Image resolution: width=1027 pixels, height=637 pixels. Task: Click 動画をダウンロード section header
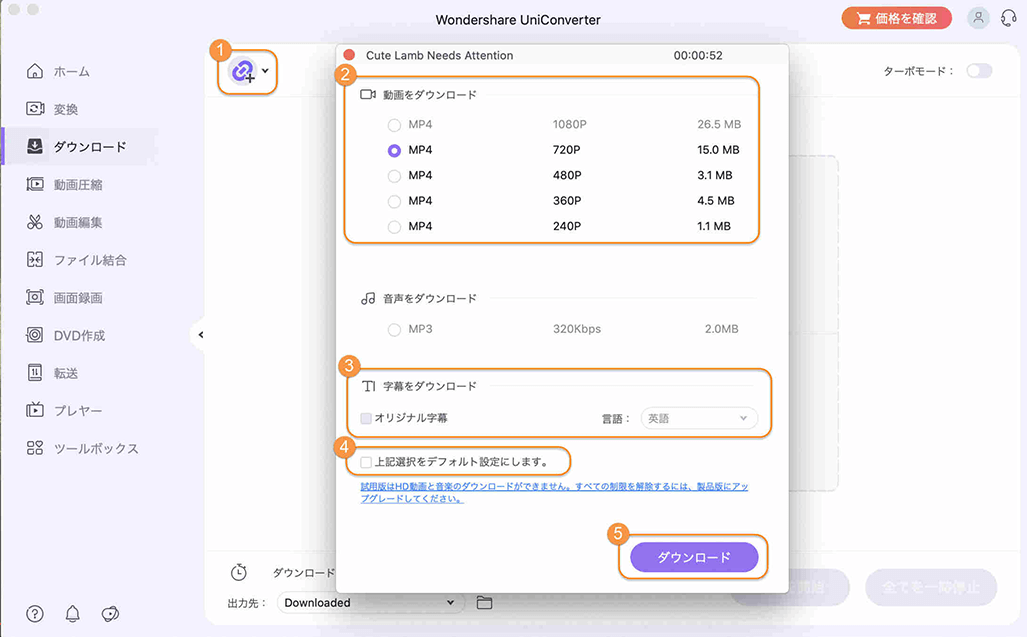point(430,95)
